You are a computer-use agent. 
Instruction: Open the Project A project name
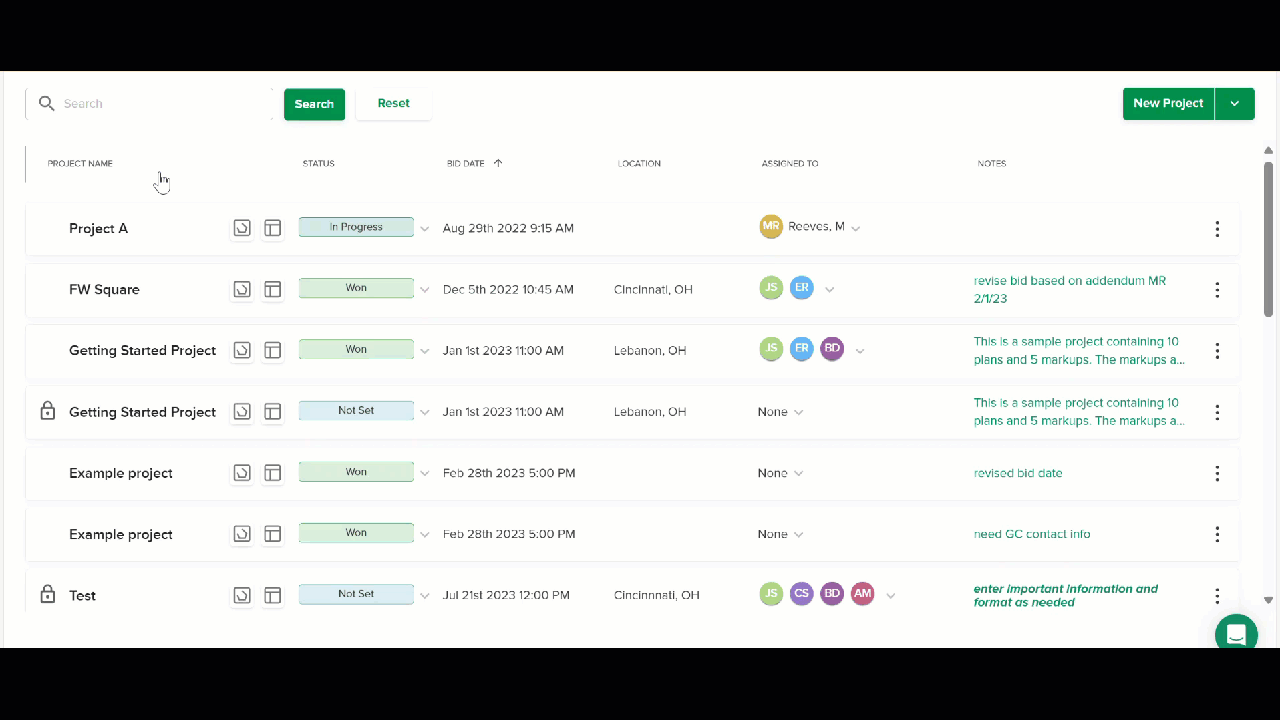pos(98,229)
